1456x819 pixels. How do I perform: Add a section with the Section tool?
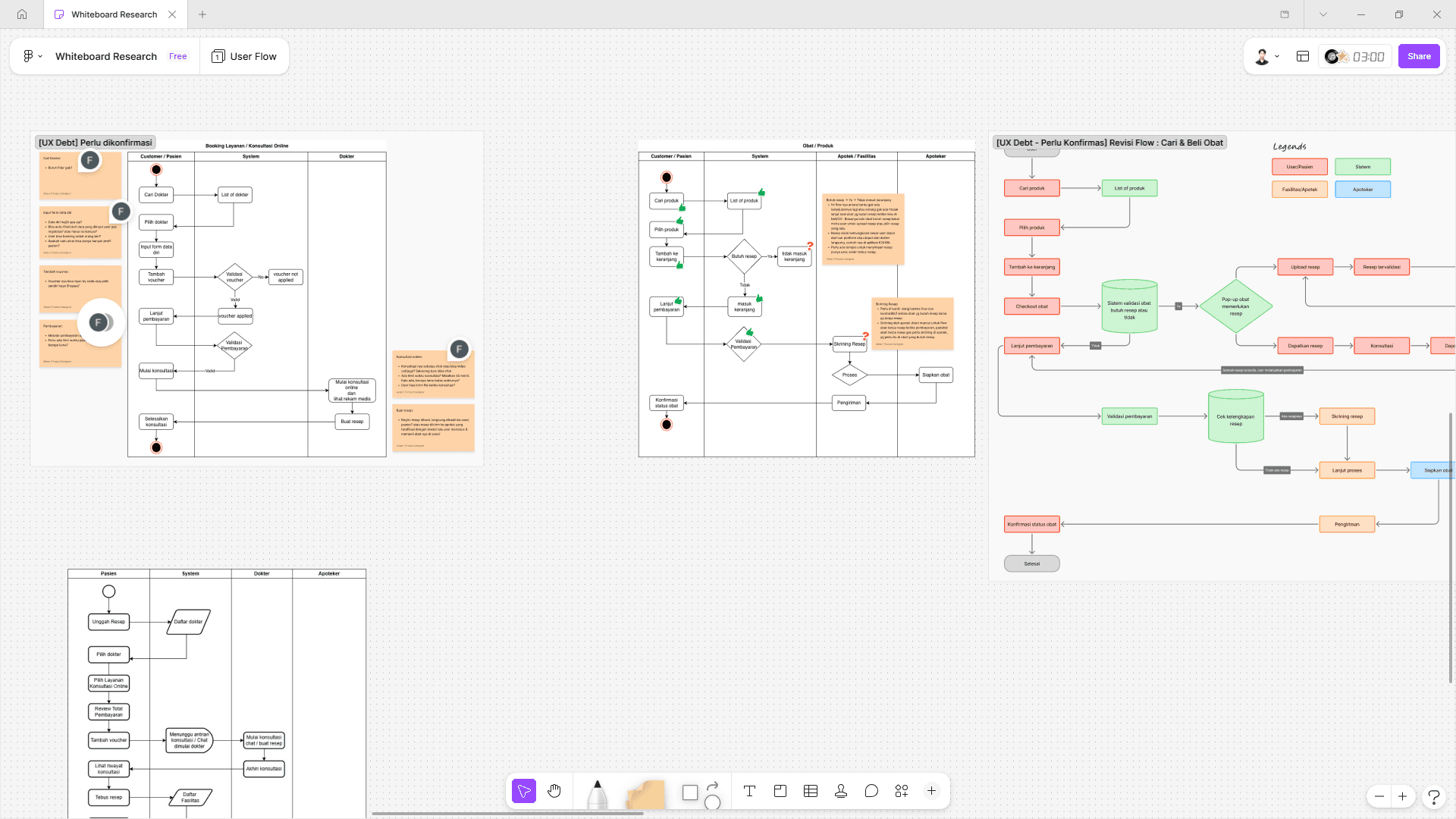pos(780,791)
